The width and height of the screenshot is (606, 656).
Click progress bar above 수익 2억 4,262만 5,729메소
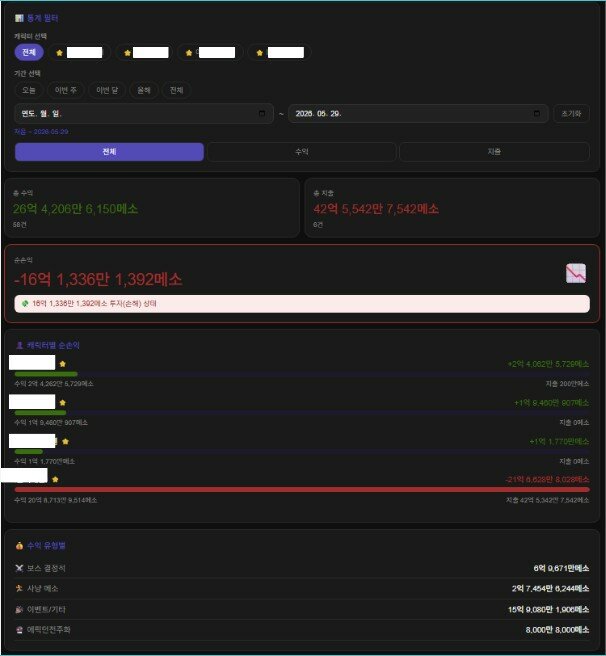pos(302,374)
